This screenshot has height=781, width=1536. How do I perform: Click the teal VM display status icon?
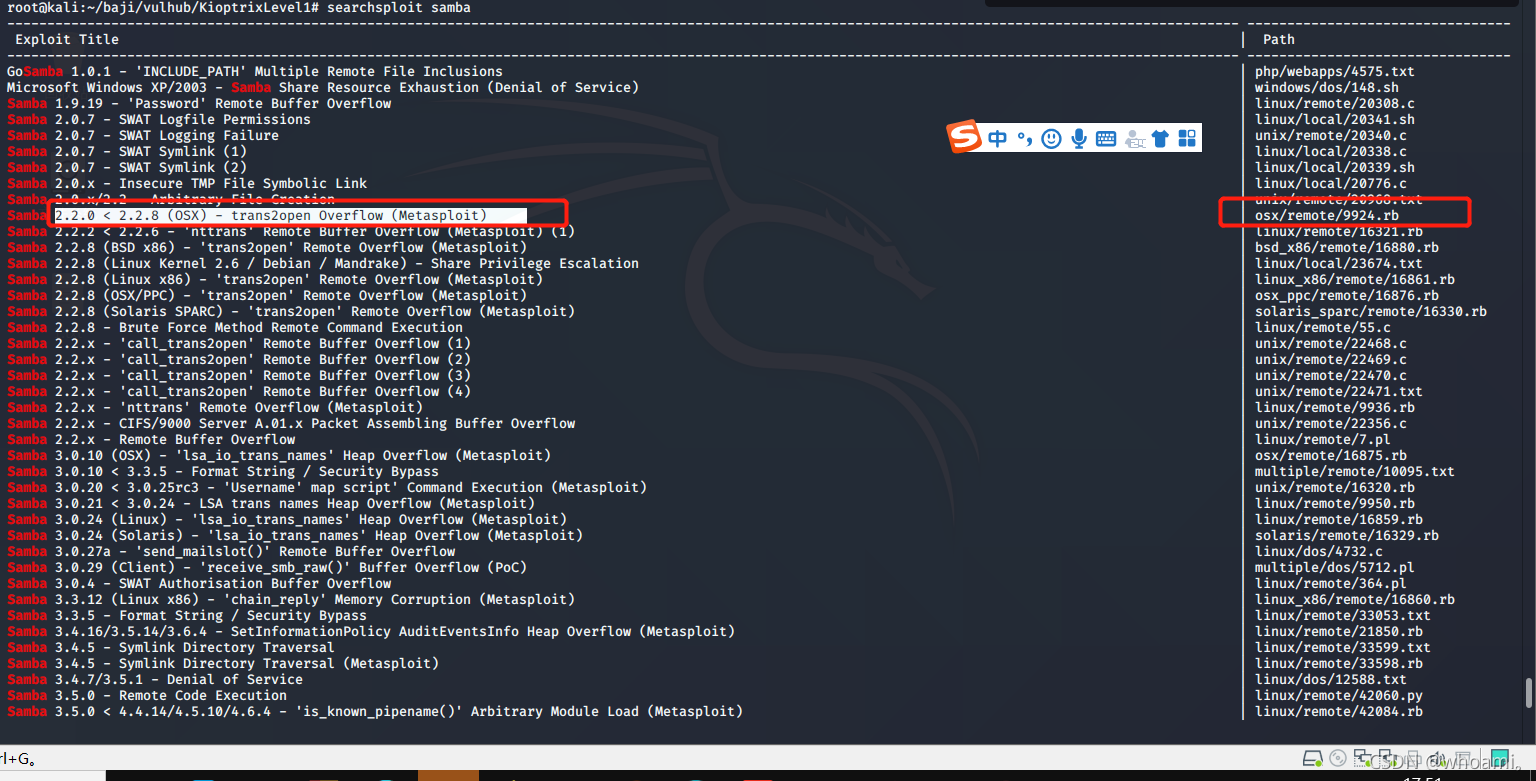[x=1500, y=760]
